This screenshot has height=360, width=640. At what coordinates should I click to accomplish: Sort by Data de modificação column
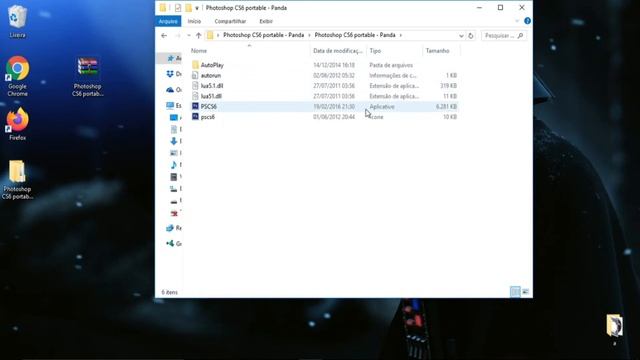[x=338, y=51]
